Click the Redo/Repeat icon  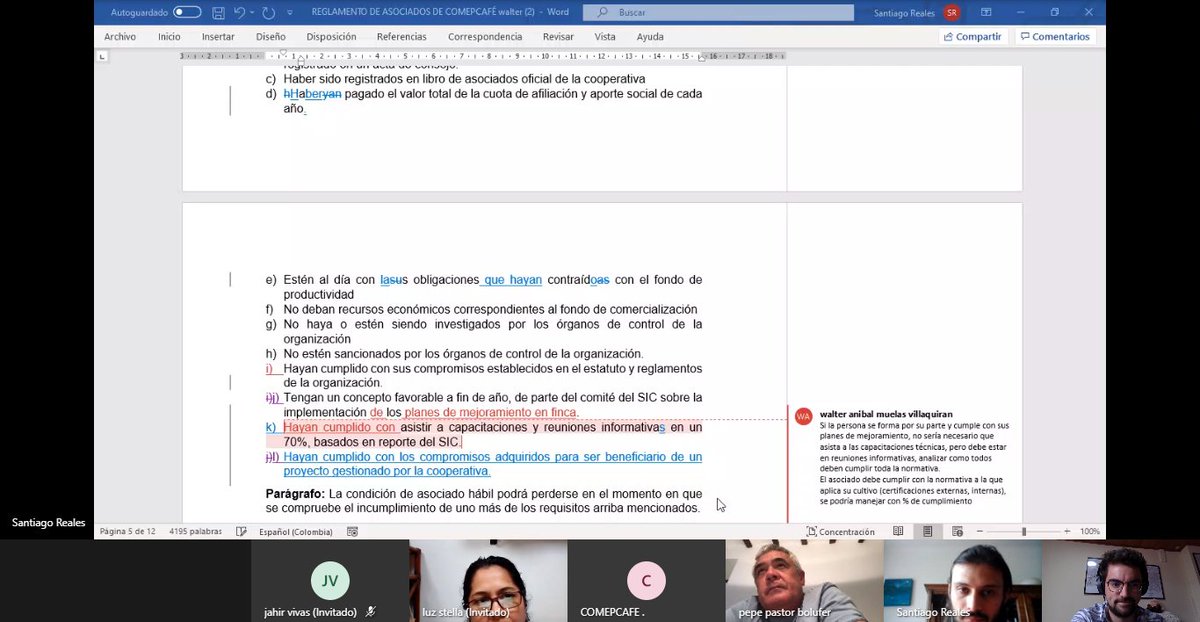click(x=268, y=12)
